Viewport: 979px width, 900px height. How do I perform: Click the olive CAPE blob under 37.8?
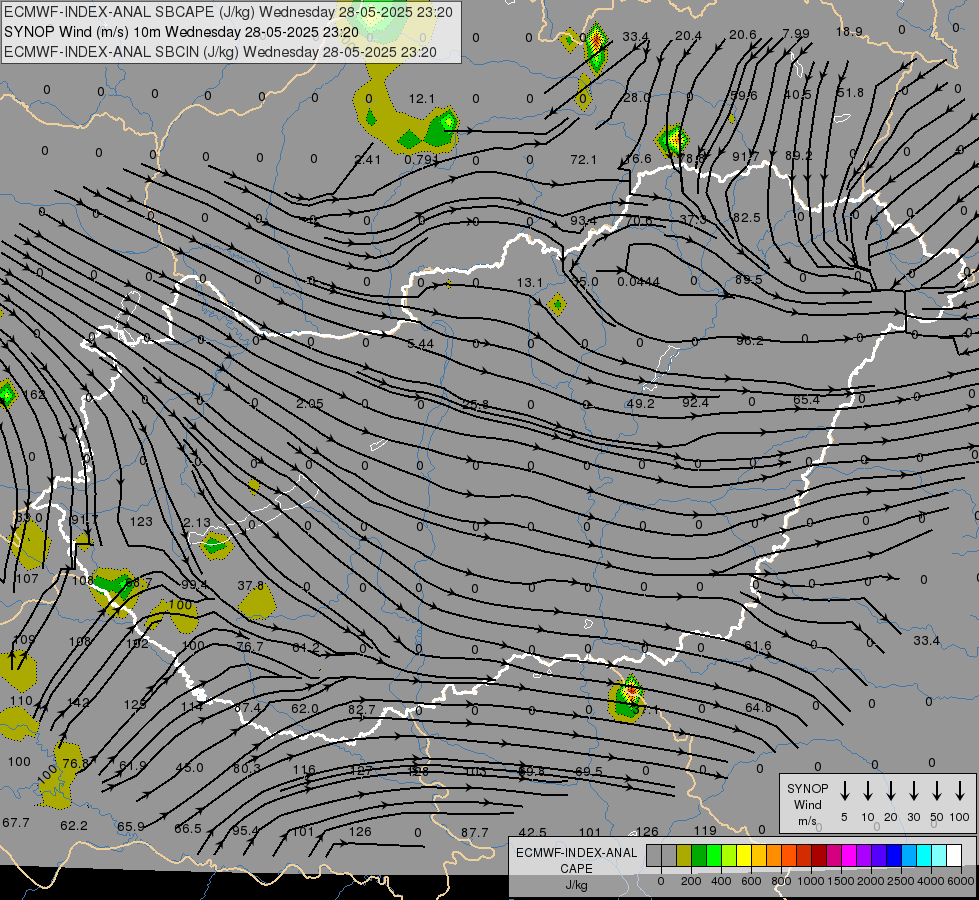pyautogui.click(x=257, y=603)
